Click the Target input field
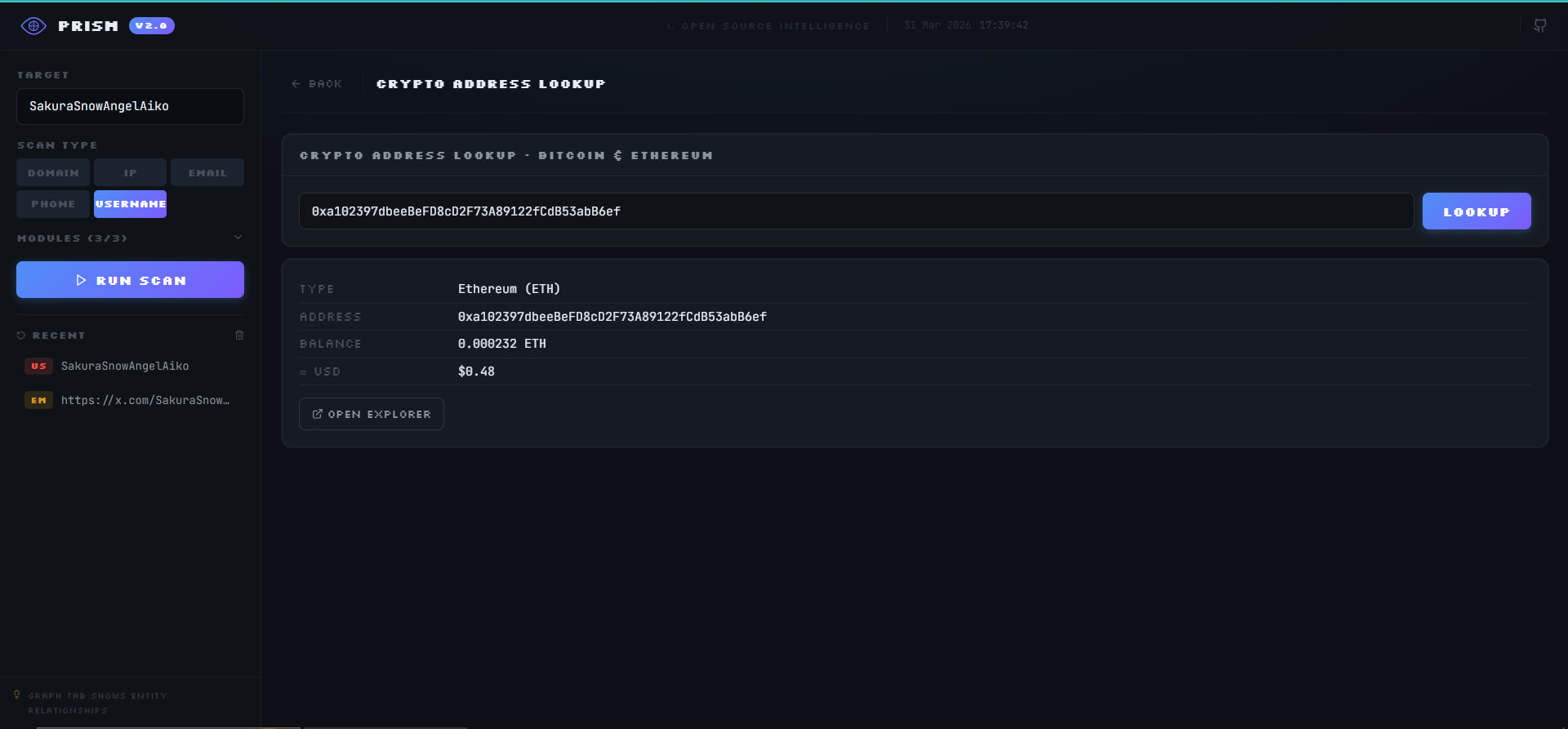The height and width of the screenshot is (729, 1568). pyautogui.click(x=130, y=106)
